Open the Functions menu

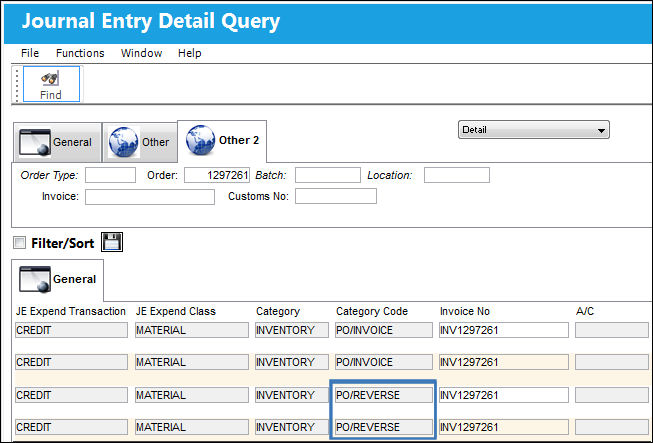(x=80, y=53)
